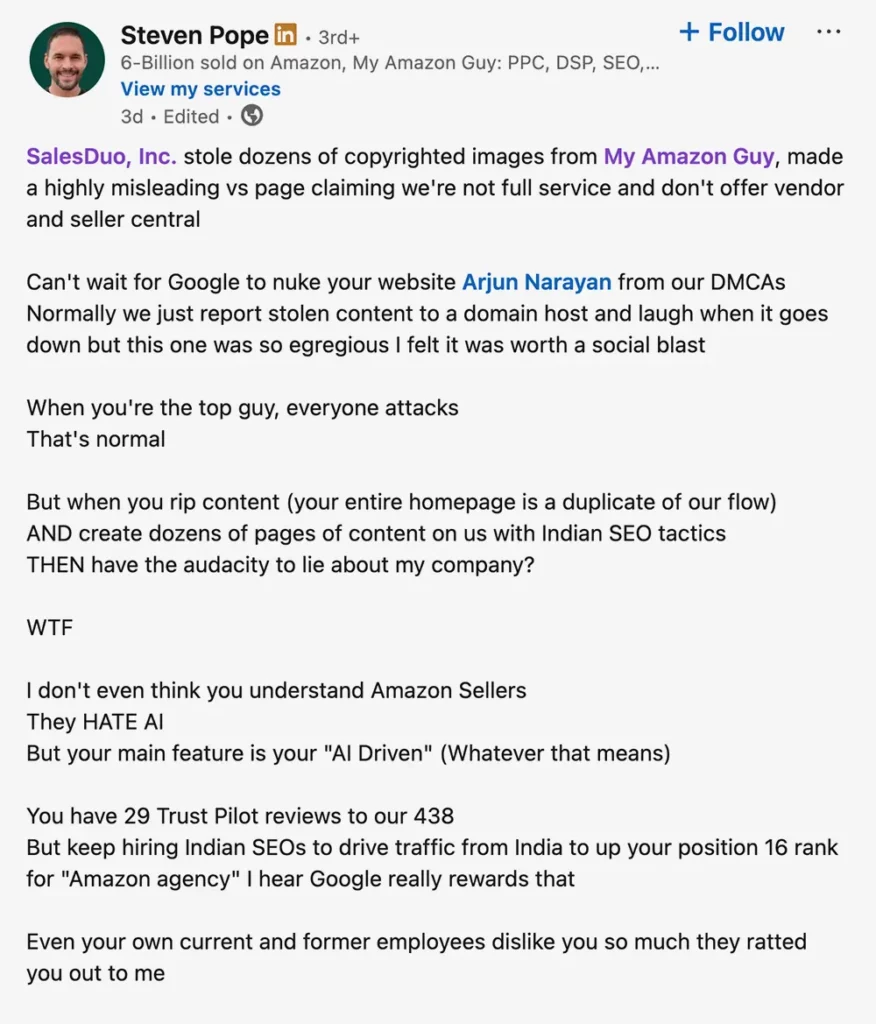Click the globe icon to check post audience
The image size is (876, 1024).
[x=251, y=116]
